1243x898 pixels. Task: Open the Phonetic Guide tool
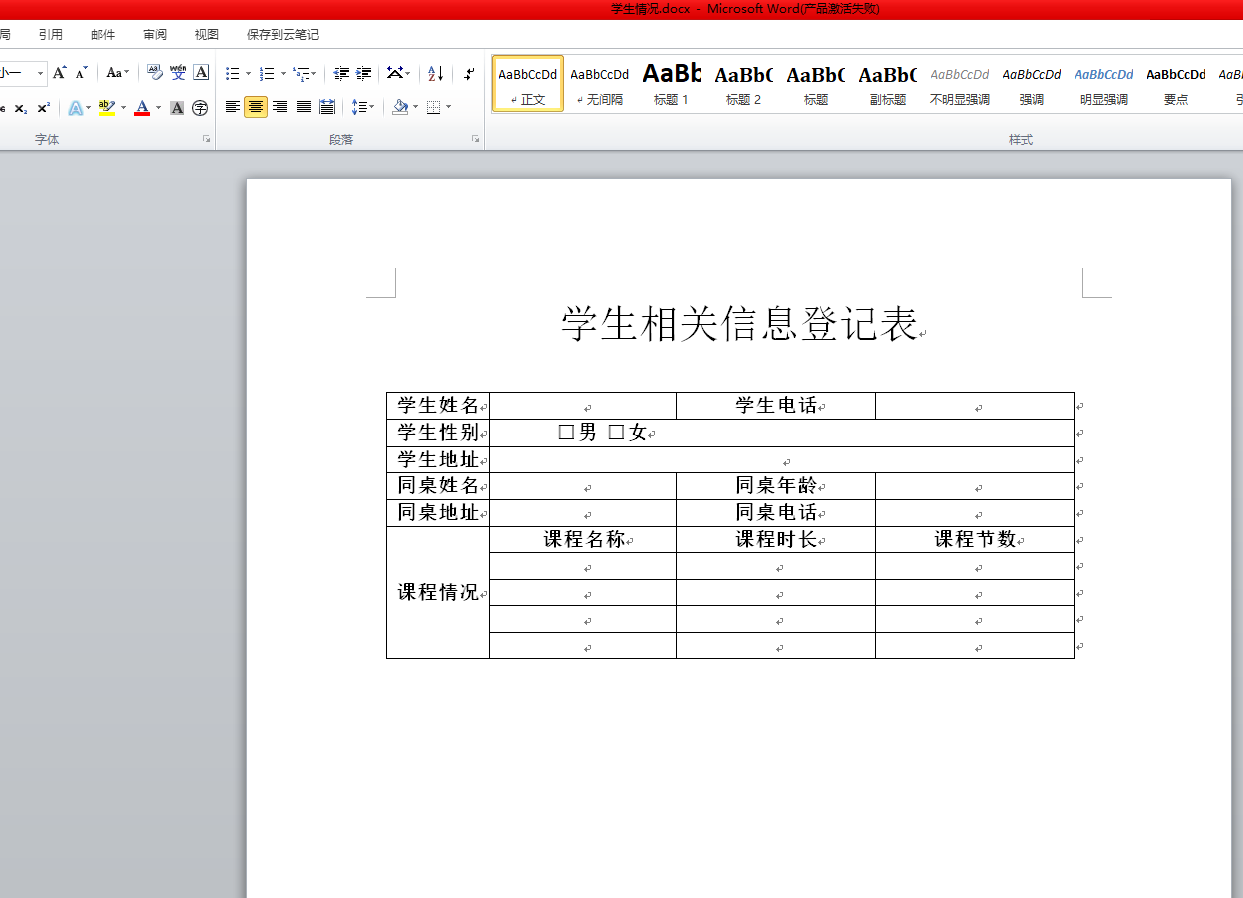click(178, 73)
